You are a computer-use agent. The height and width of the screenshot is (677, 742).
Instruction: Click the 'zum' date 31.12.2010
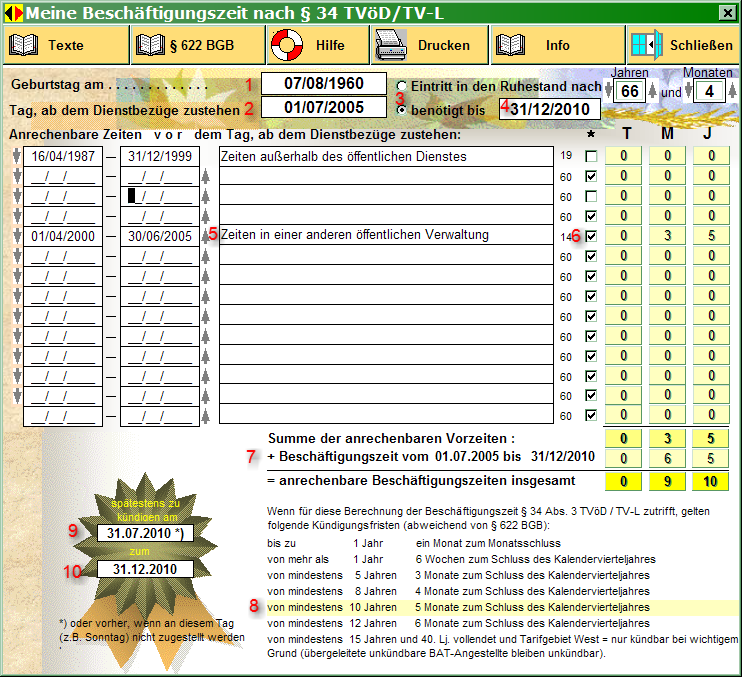point(145,569)
